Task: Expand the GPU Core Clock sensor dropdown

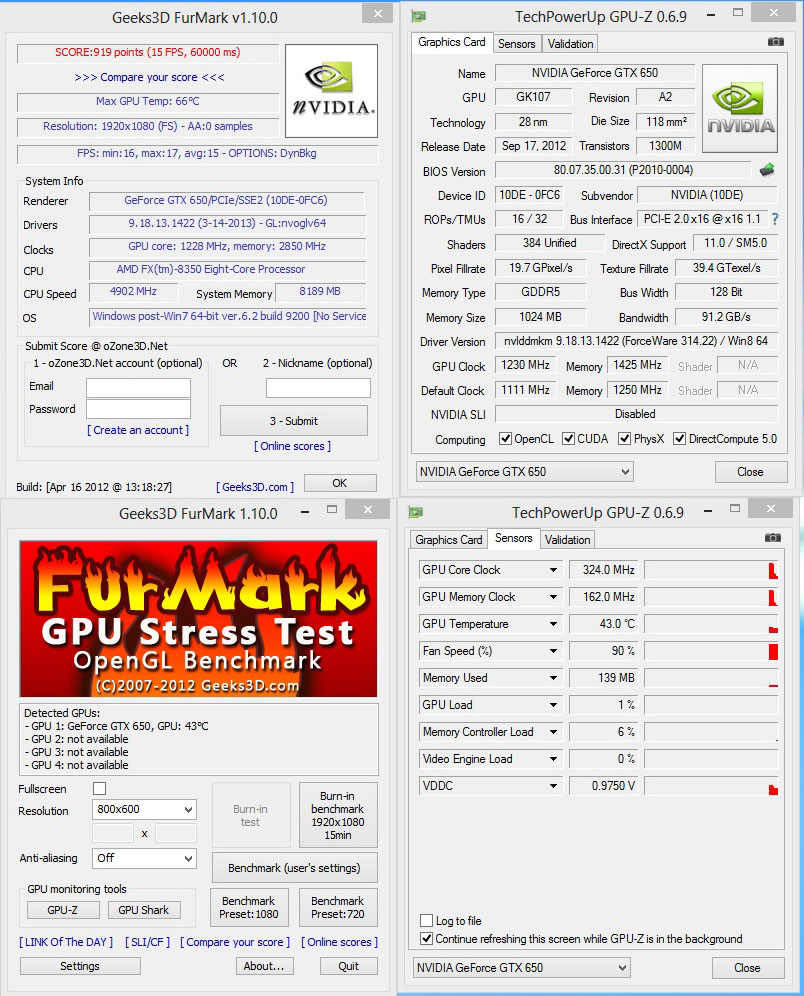Action: [553, 570]
